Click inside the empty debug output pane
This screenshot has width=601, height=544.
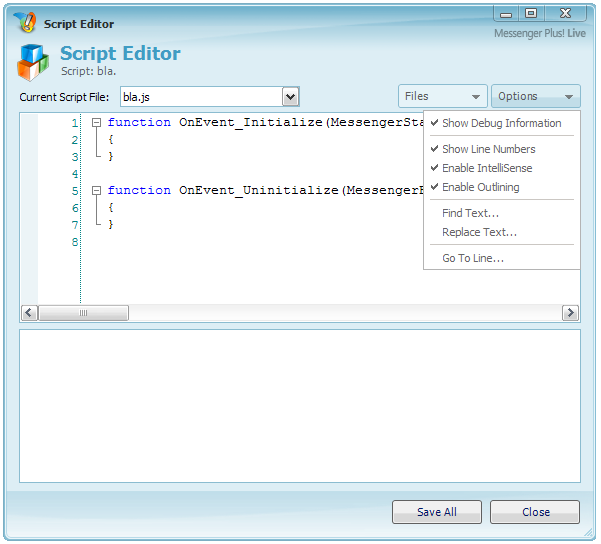(x=300, y=406)
